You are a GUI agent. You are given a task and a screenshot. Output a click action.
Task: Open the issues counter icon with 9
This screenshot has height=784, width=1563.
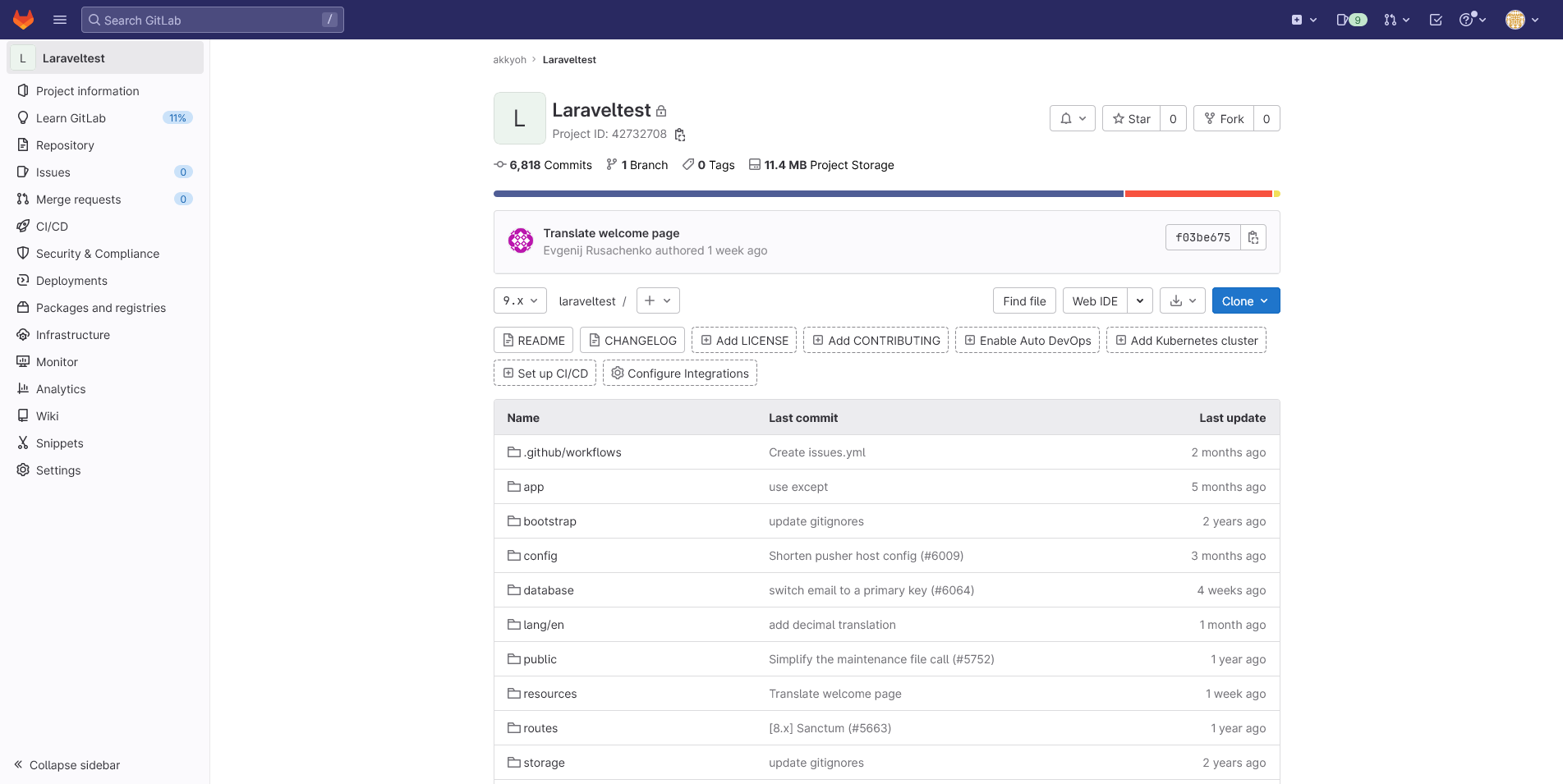tap(1351, 20)
